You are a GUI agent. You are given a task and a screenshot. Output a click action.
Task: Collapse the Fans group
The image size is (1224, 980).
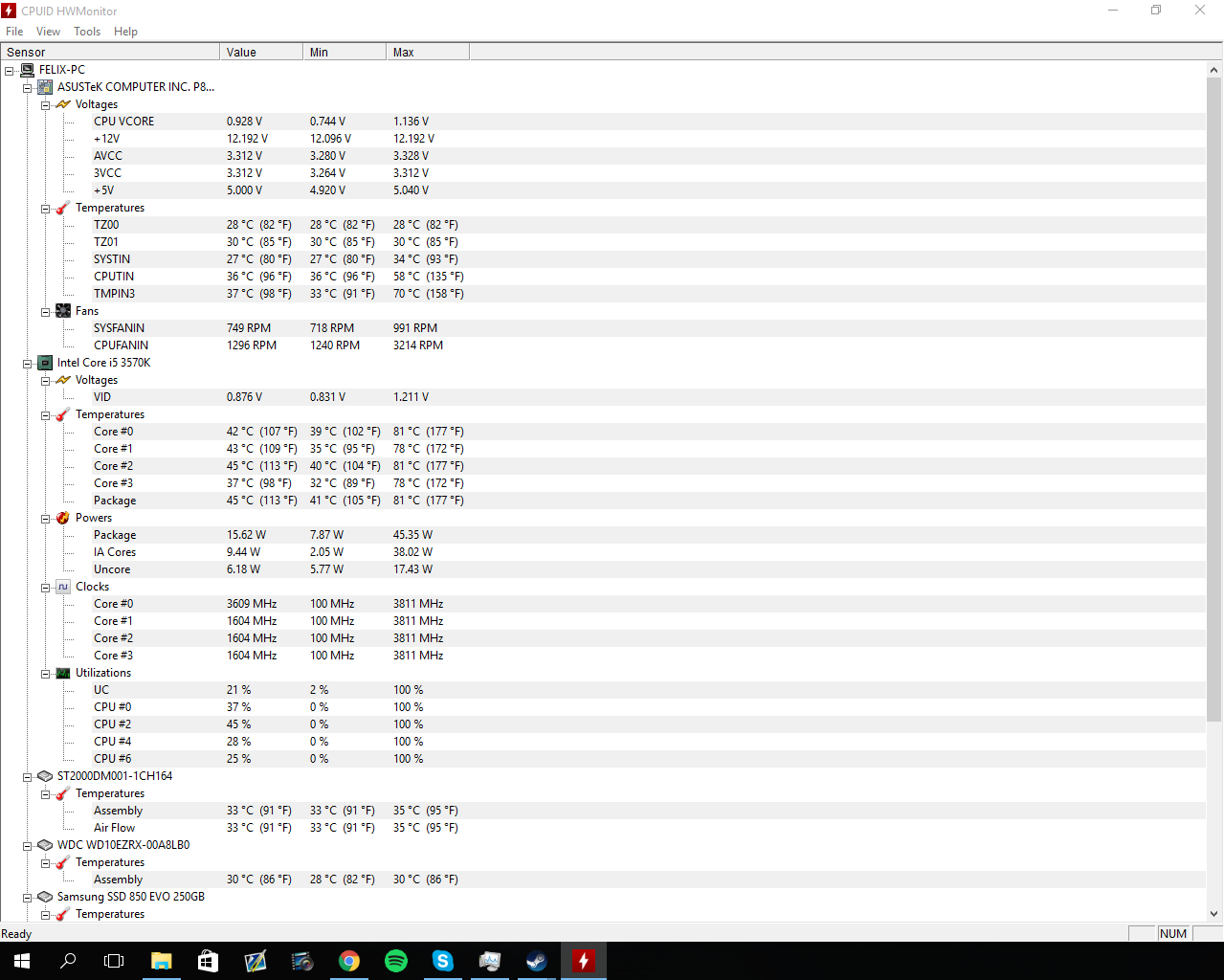46,312
